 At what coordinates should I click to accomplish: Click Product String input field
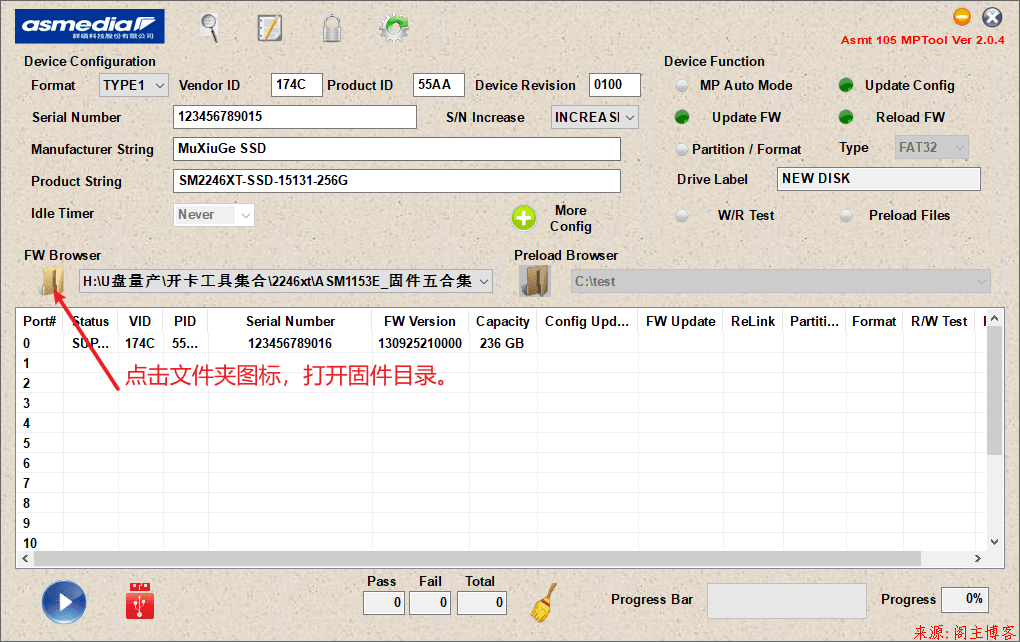397,180
